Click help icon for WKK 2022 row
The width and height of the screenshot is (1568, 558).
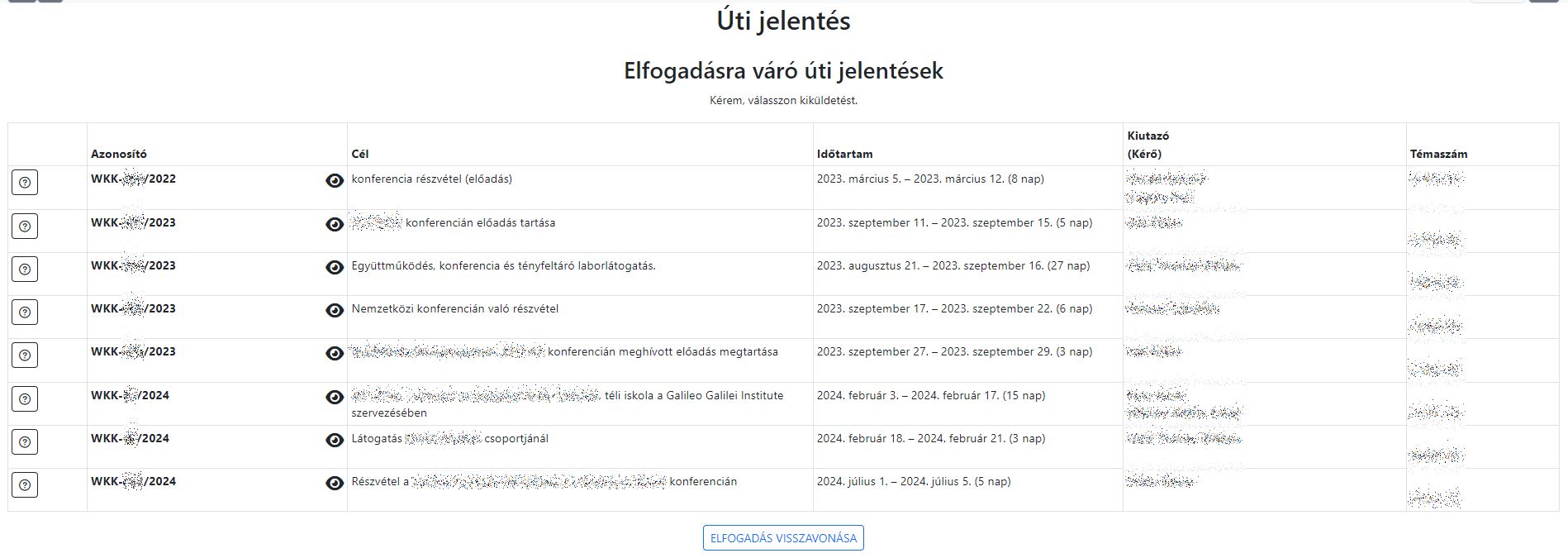pyautogui.click(x=25, y=183)
